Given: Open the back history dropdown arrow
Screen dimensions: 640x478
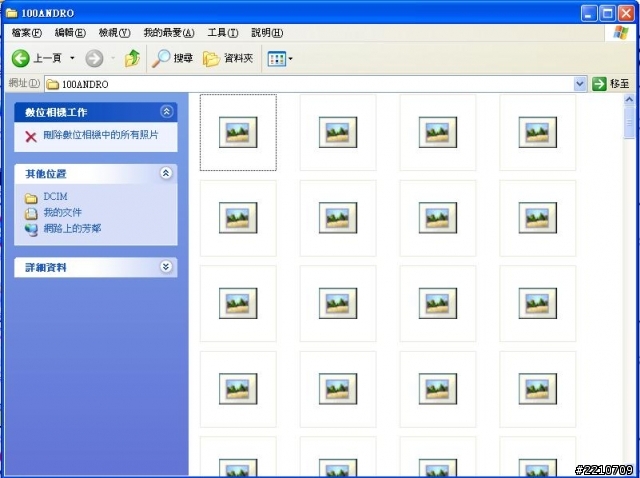Looking at the screenshot, I should tap(72, 58).
